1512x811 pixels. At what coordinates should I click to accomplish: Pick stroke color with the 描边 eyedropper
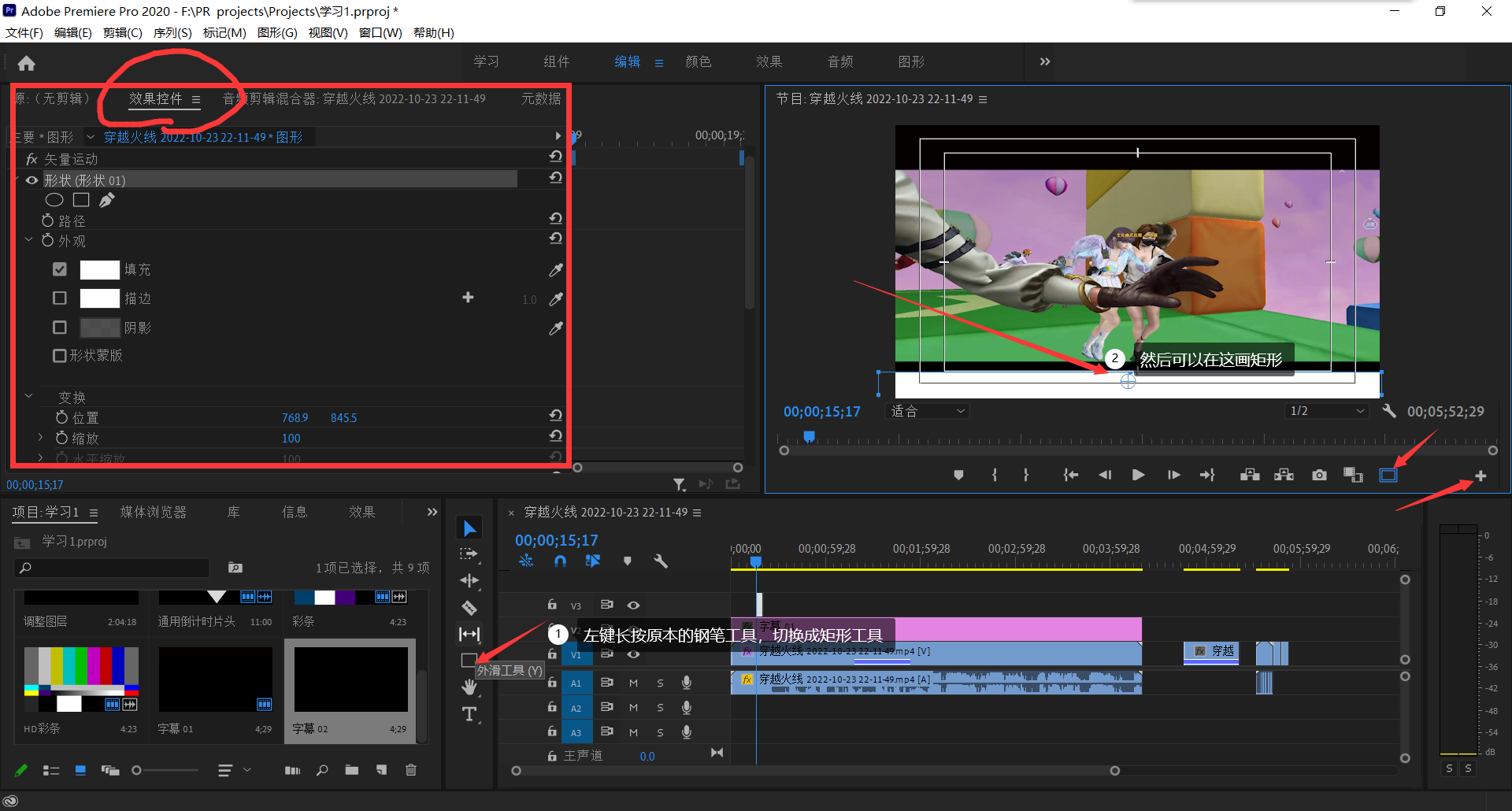(x=556, y=299)
